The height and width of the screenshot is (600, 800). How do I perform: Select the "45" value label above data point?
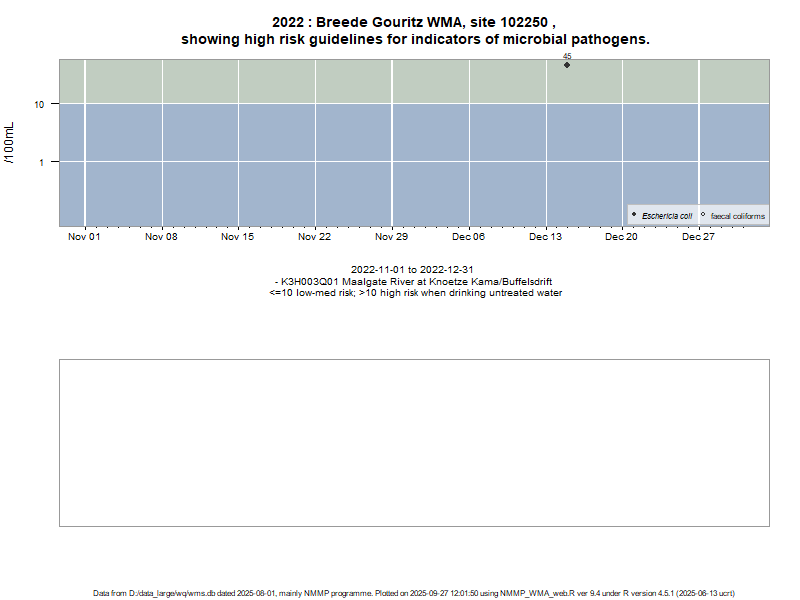click(x=567, y=57)
